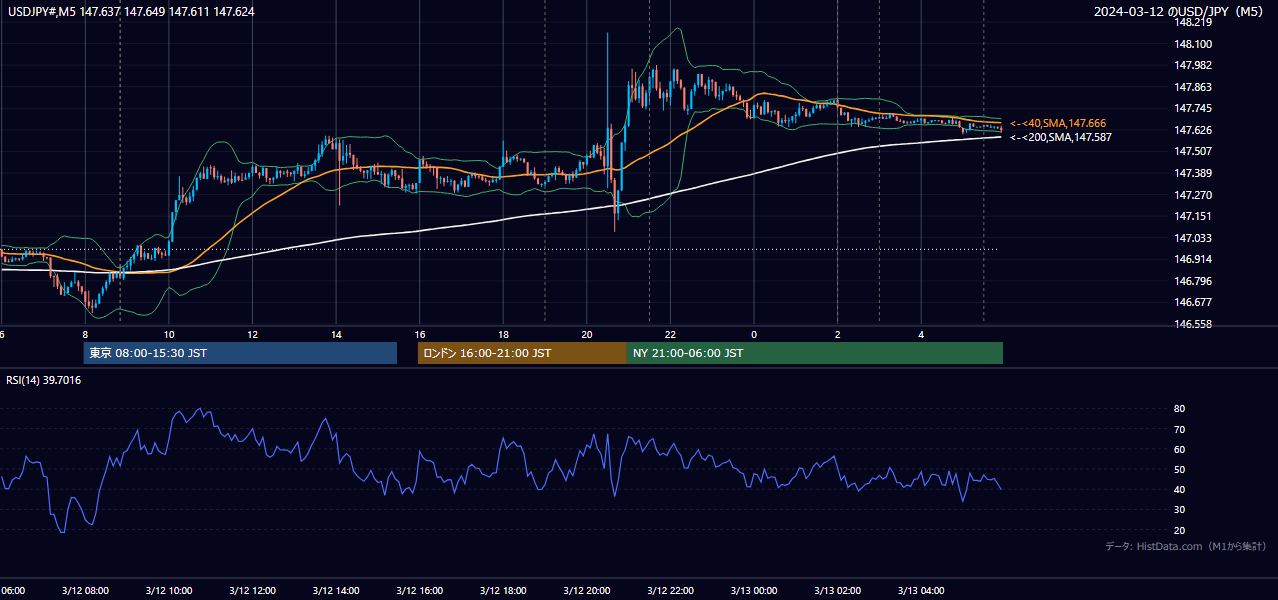Click RSI axis level 30

pos(1179,510)
